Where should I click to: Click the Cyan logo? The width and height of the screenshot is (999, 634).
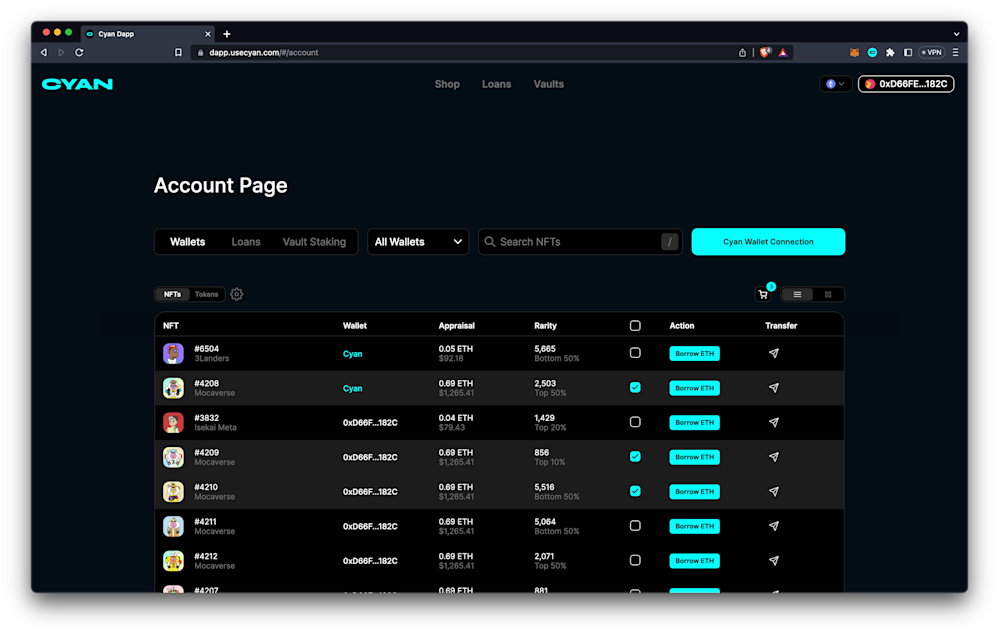77,84
